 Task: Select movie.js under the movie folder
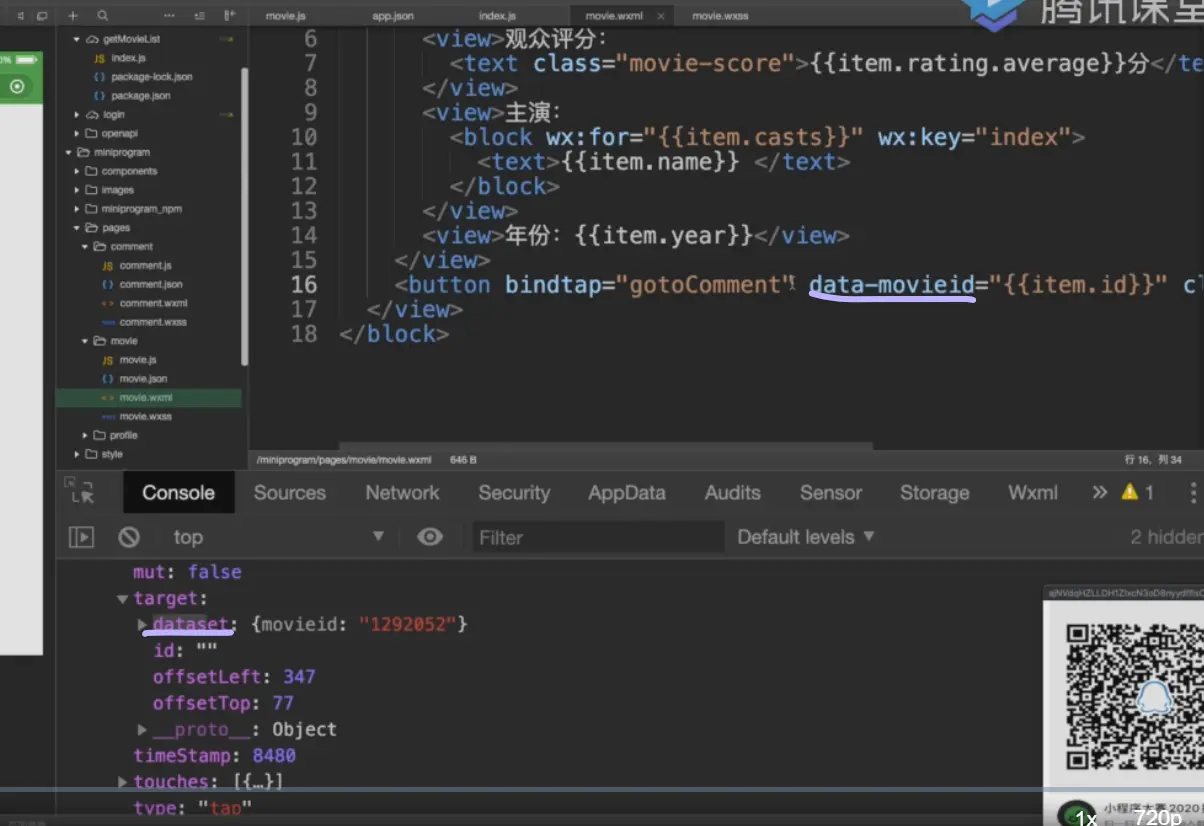pyautogui.click(x=137, y=360)
